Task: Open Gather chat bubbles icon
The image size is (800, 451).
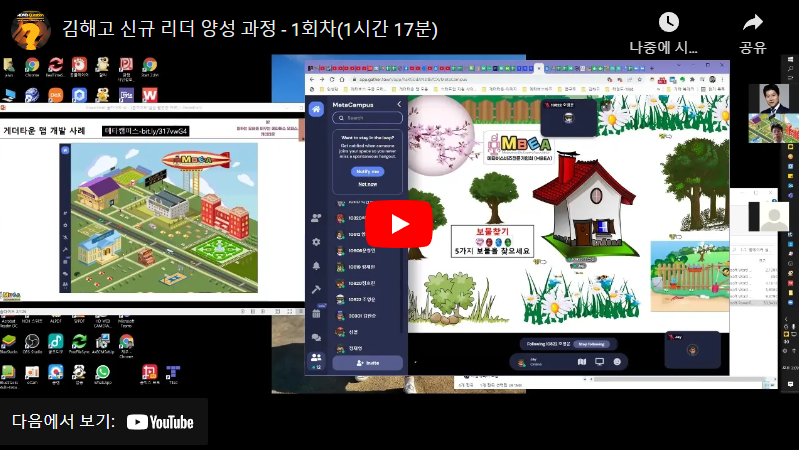Action: point(316,337)
